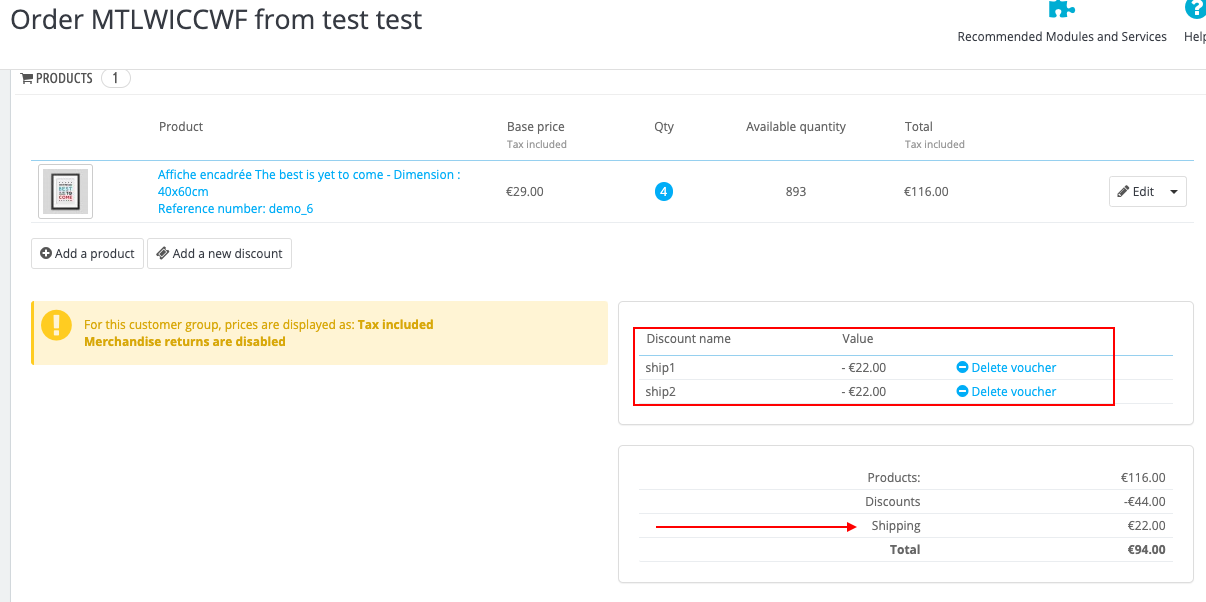Click the blue quantity badge showing 4
The width and height of the screenshot is (1206, 602).
tap(664, 191)
